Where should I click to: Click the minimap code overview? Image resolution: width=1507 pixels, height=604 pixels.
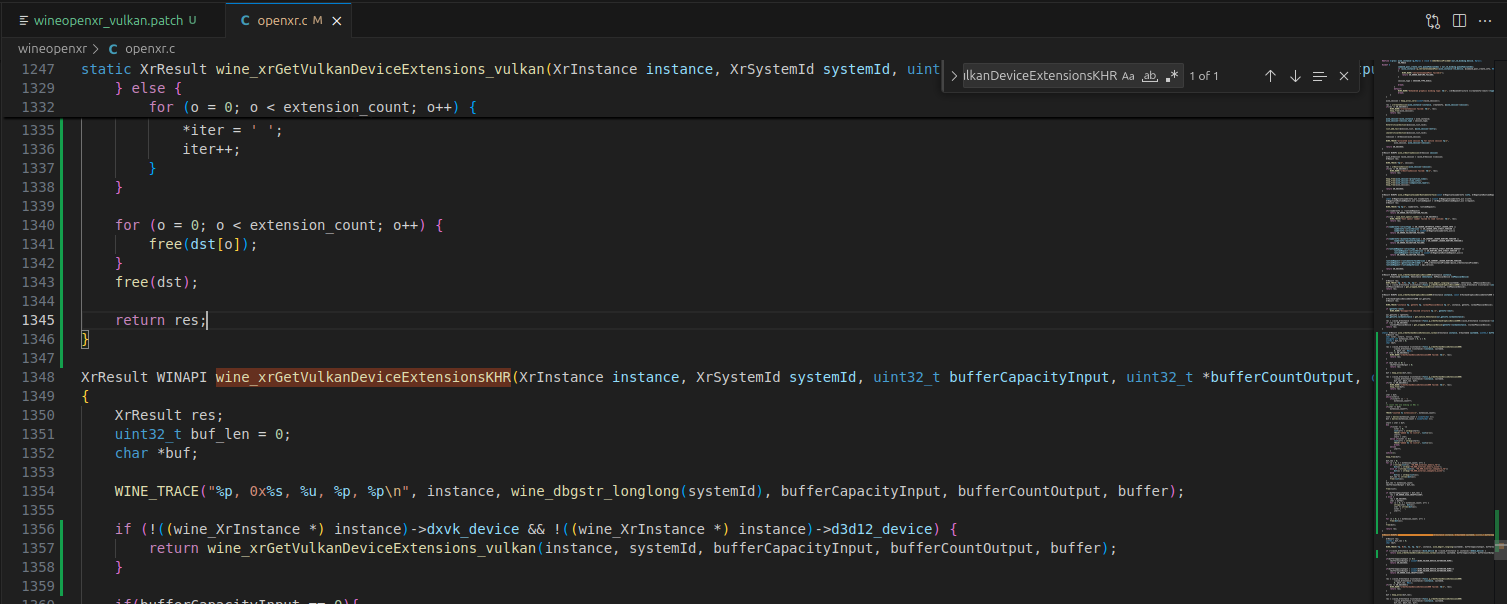pyautogui.click(x=1435, y=330)
